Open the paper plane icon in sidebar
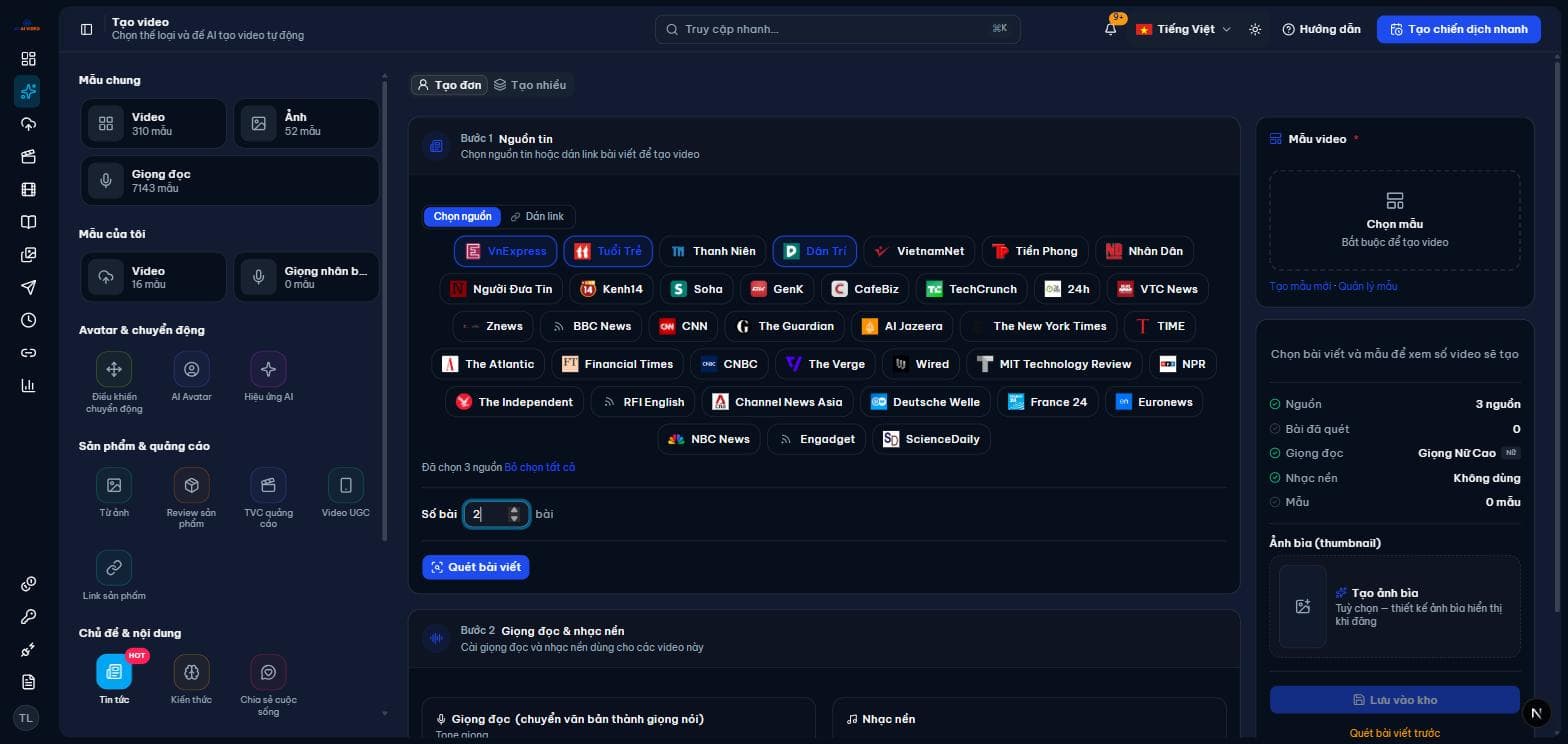The width and height of the screenshot is (1568, 744). [28, 287]
